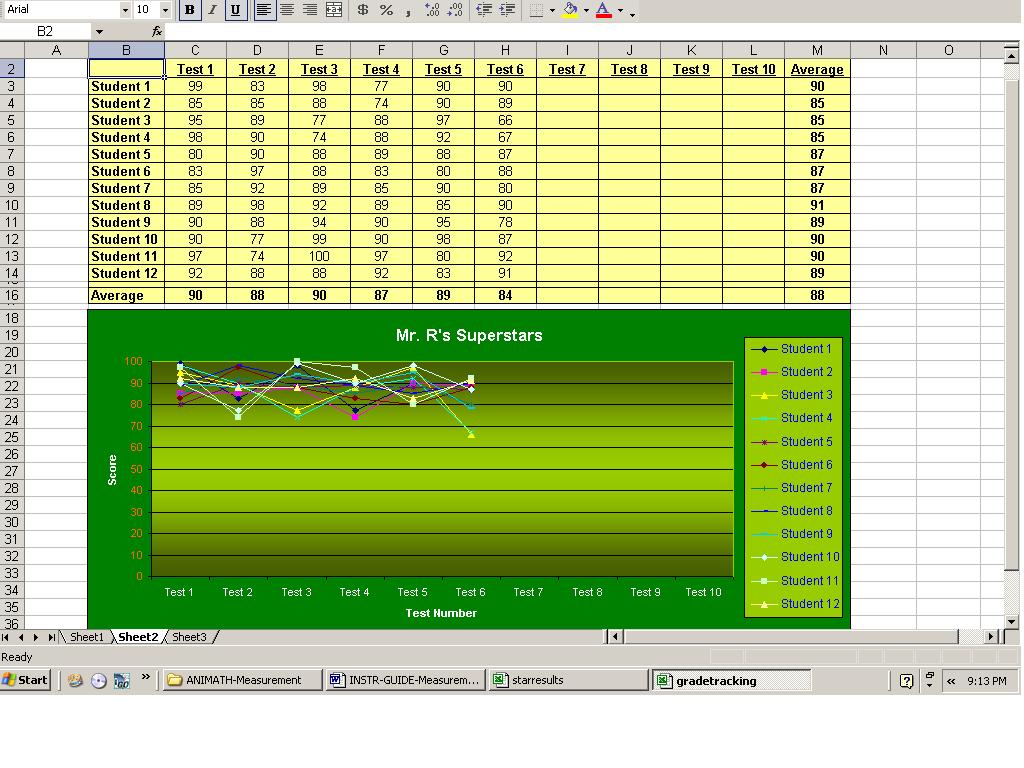
Task: Click vertical scrollbar up arrow
Action: tap(1011, 56)
